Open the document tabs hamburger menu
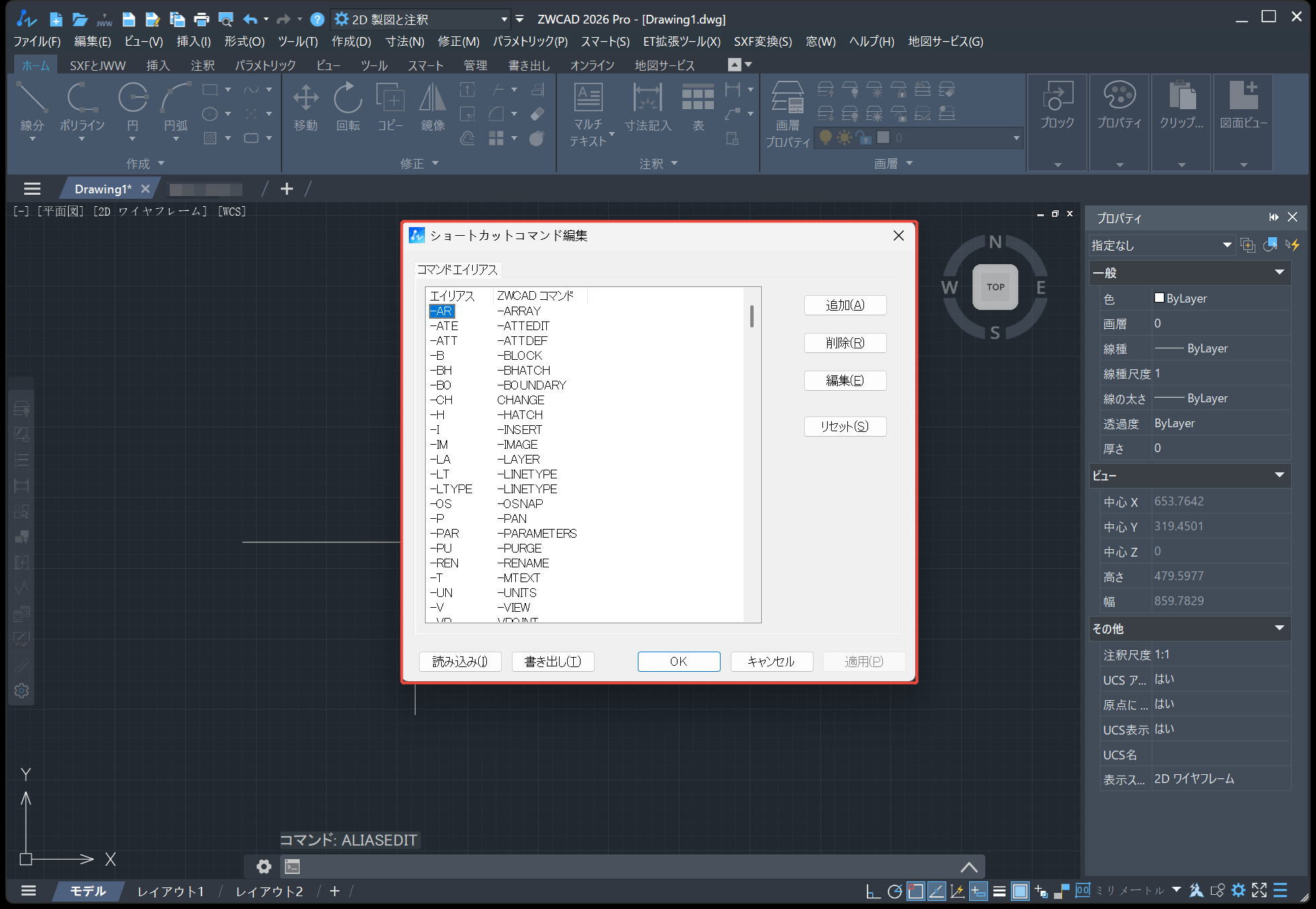 [x=32, y=189]
